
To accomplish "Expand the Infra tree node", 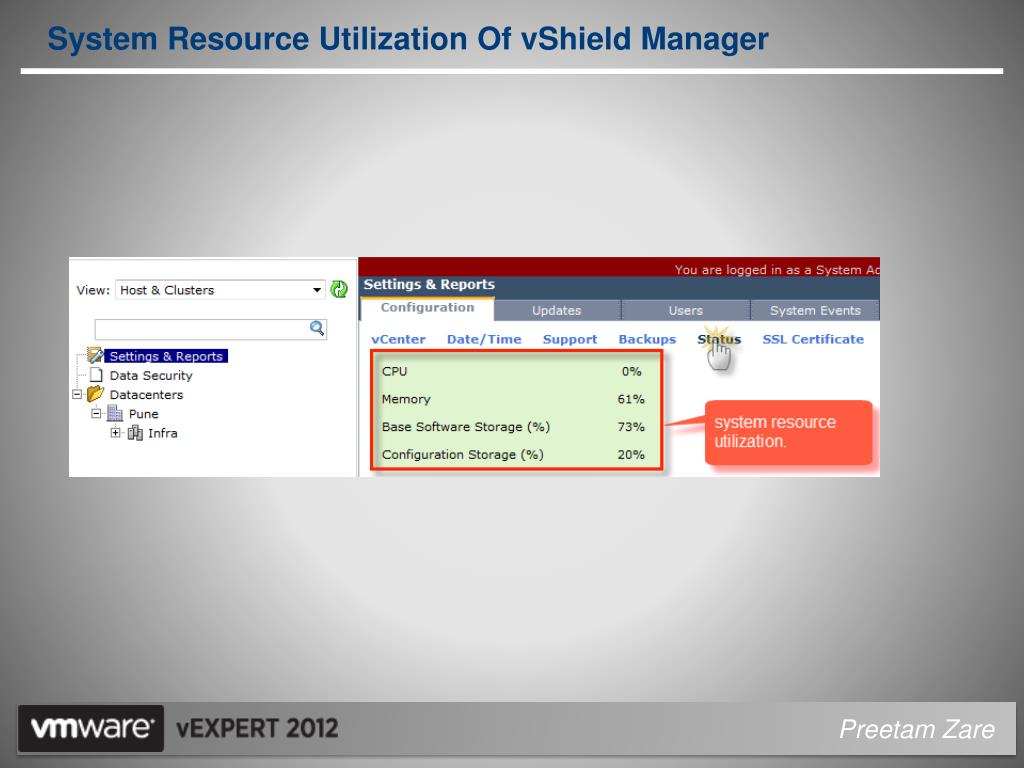I will click(116, 433).
